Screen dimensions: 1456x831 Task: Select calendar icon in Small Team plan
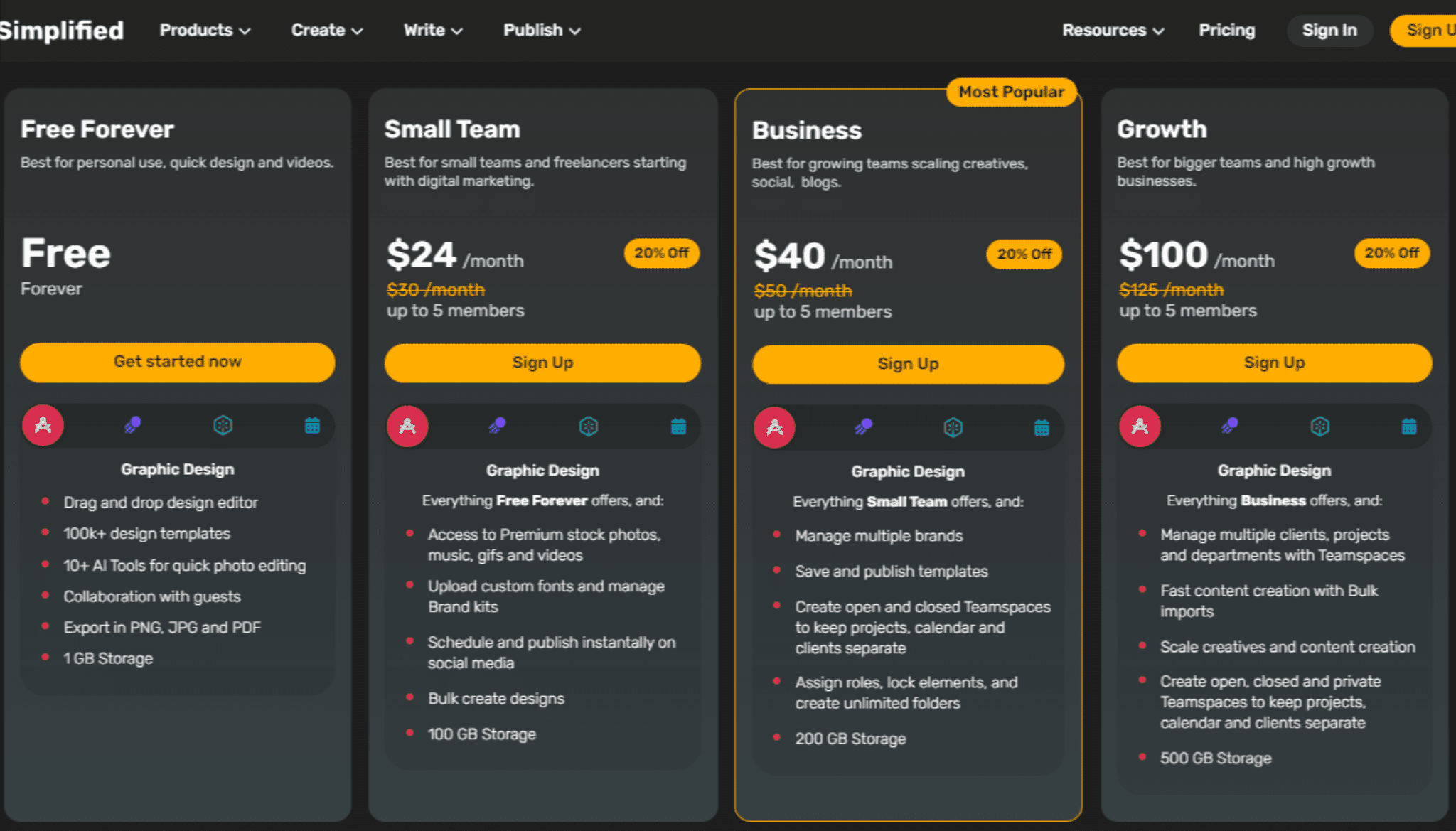point(678,426)
